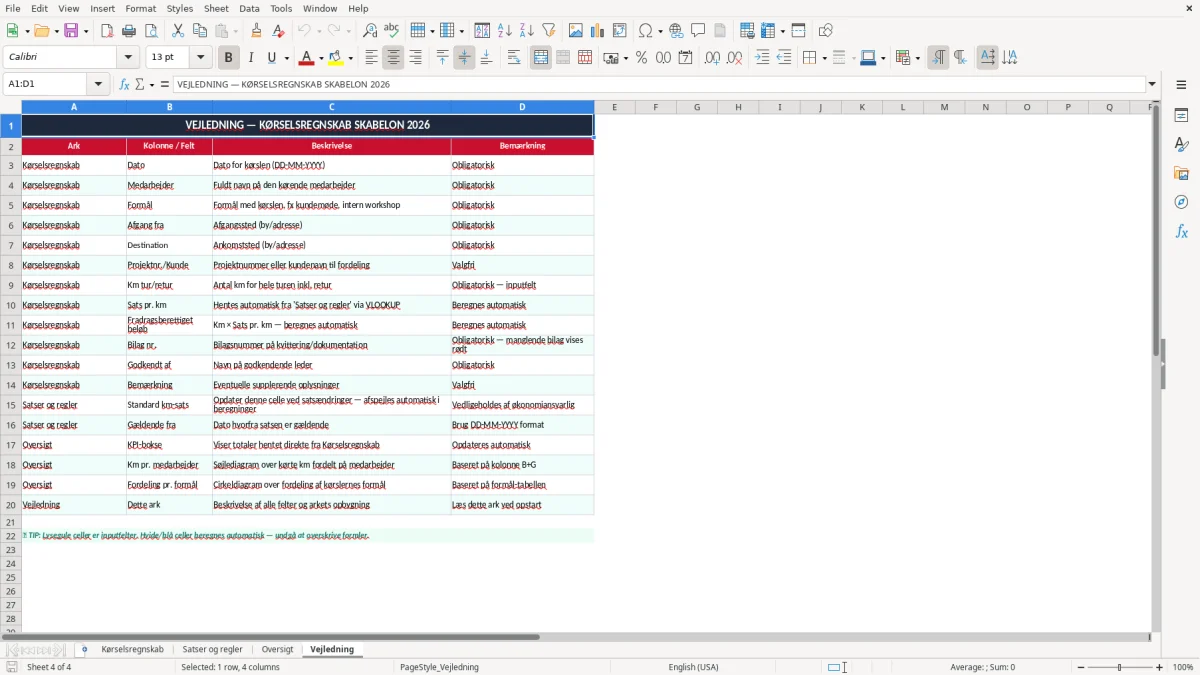Open the Borders dropdown arrow
Image resolution: width=1200 pixels, height=675 pixels.
(823, 58)
